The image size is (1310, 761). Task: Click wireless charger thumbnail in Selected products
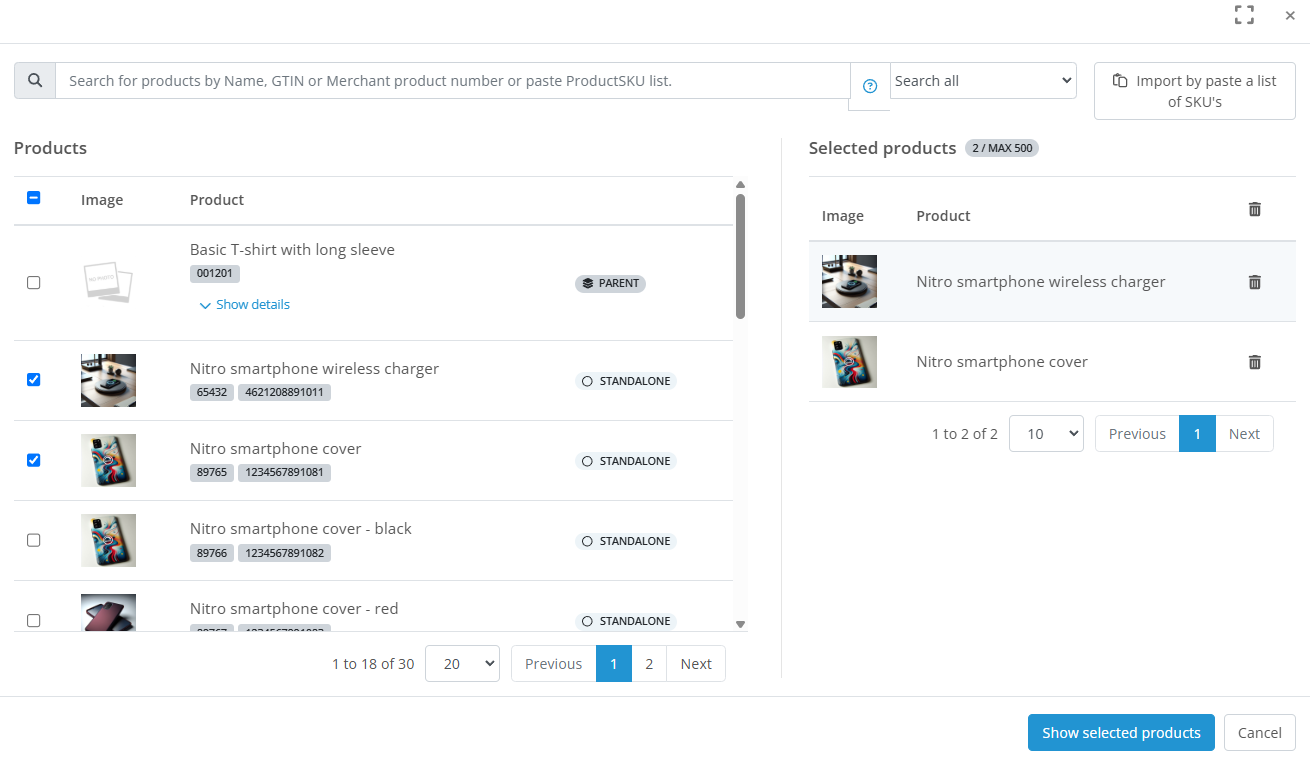pos(849,281)
